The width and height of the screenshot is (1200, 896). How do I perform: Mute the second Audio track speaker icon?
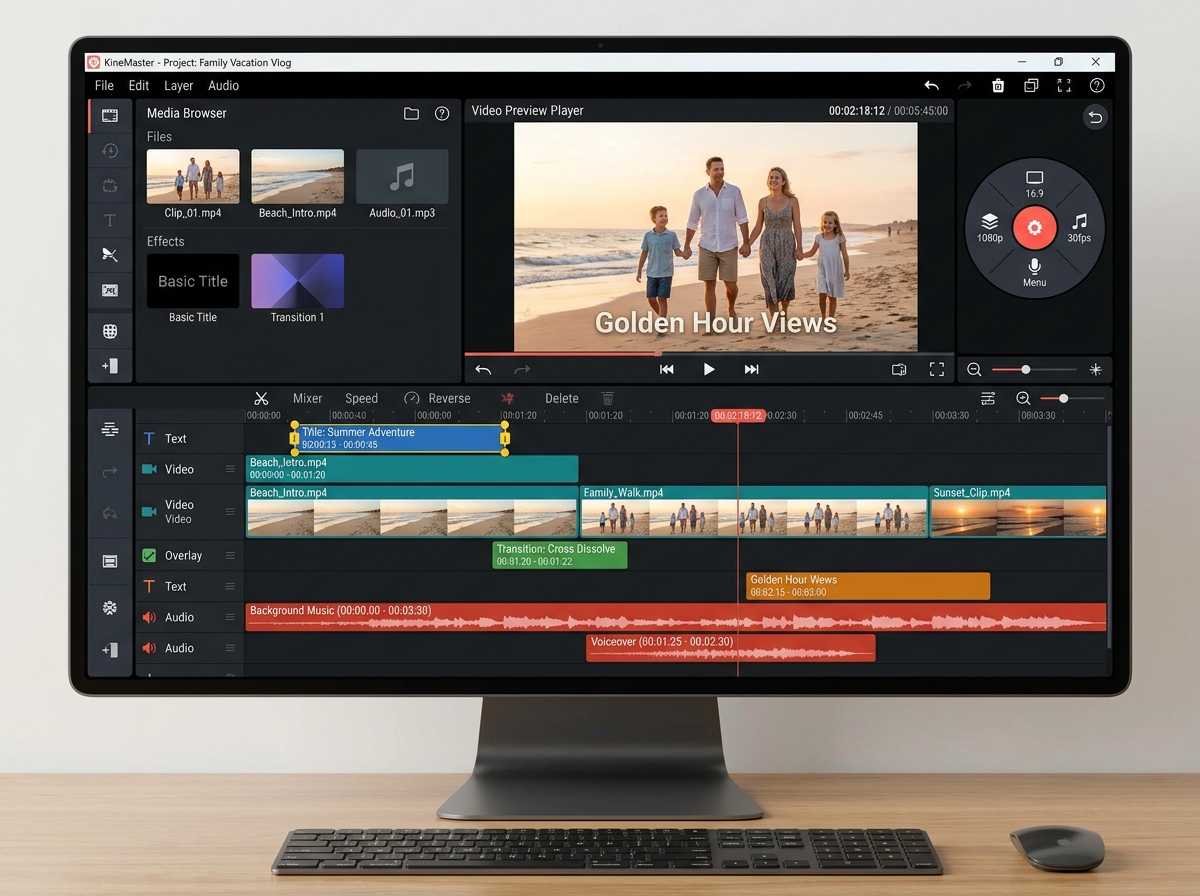[x=149, y=648]
